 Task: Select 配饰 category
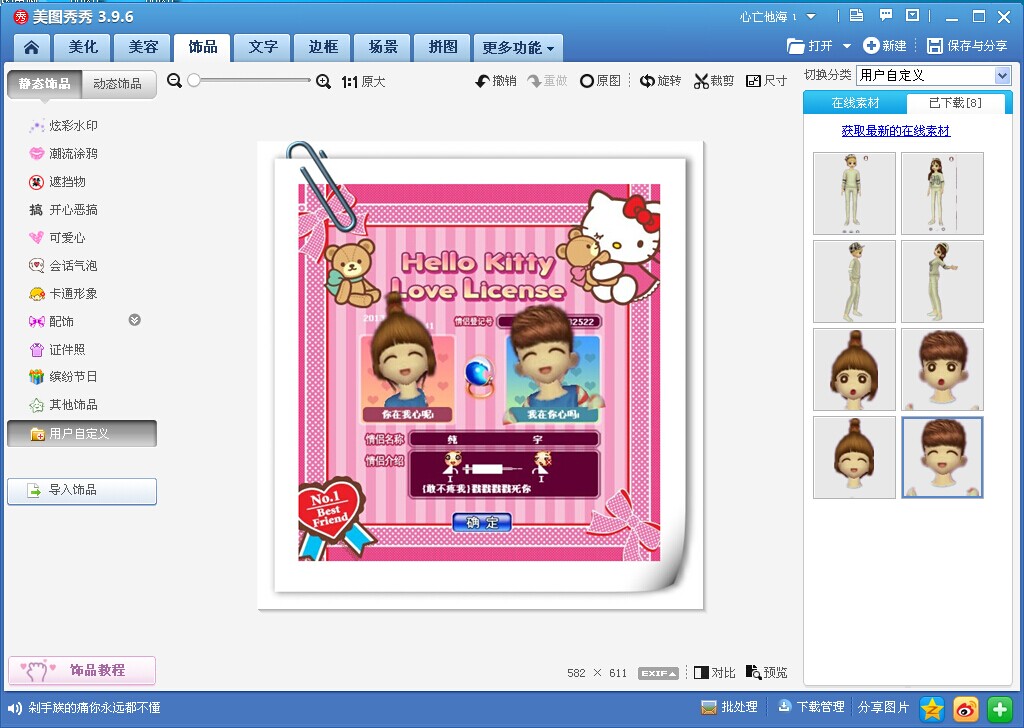coord(52,321)
